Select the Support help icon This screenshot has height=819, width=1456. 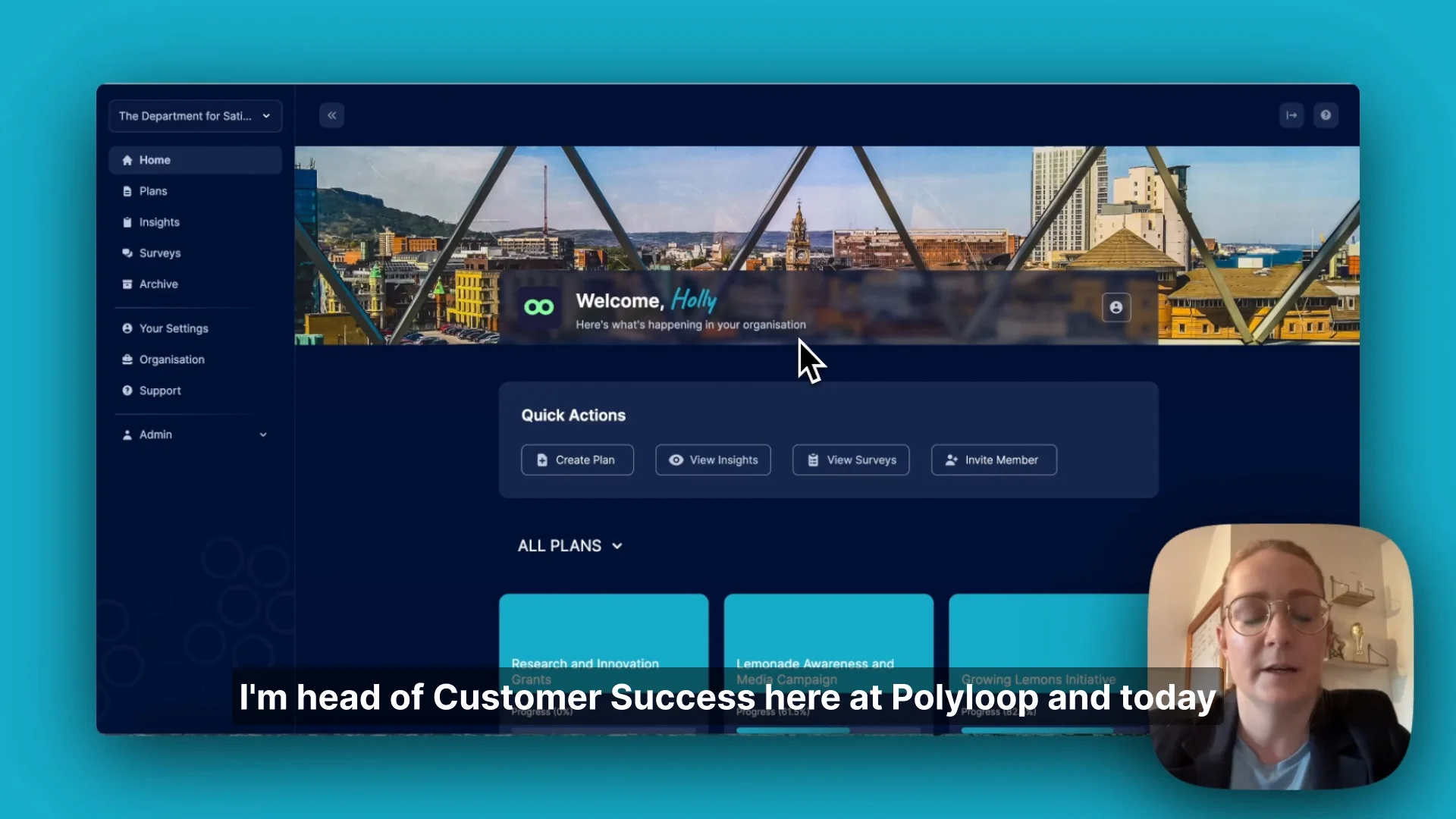(126, 391)
